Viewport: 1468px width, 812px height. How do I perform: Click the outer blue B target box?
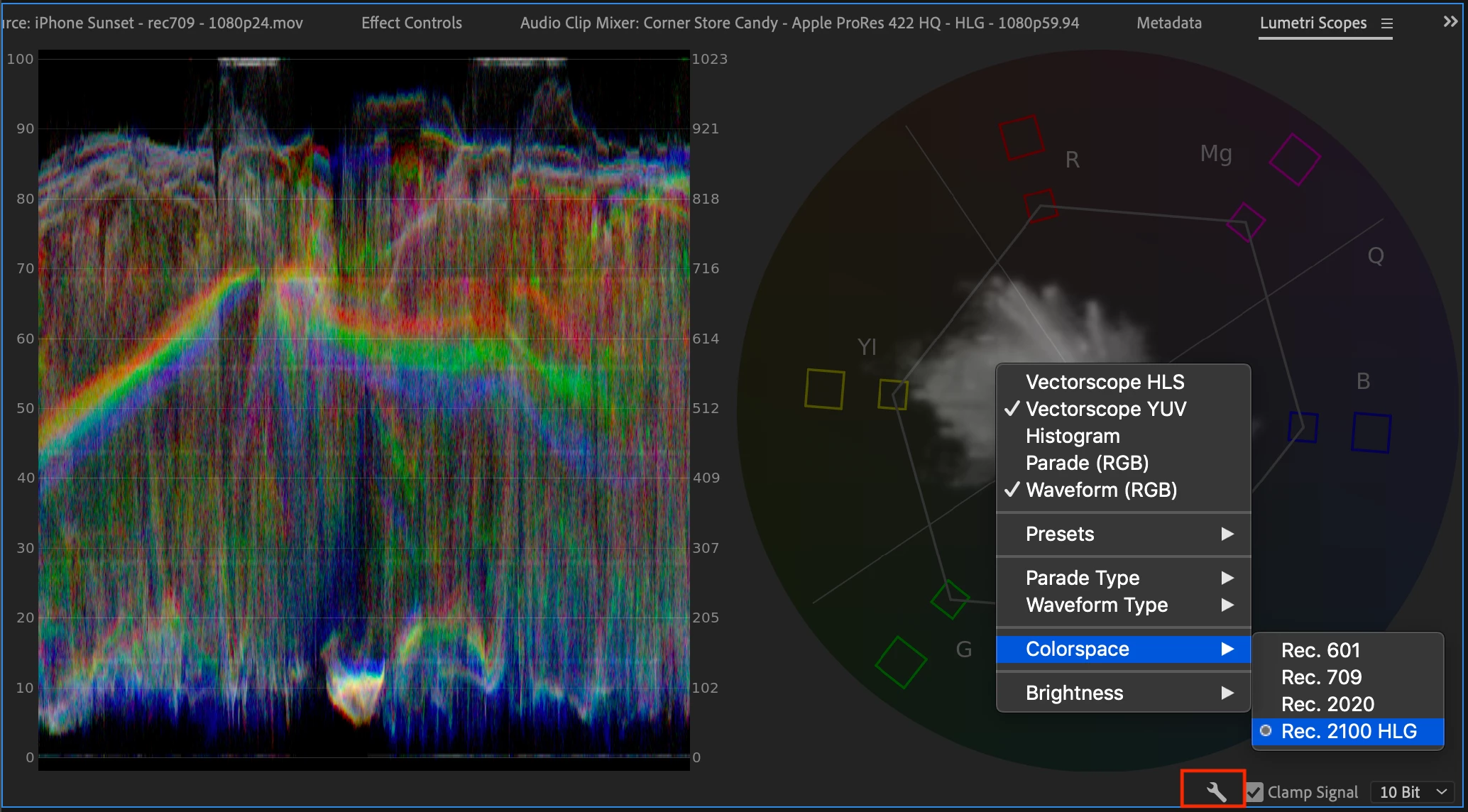(1371, 432)
